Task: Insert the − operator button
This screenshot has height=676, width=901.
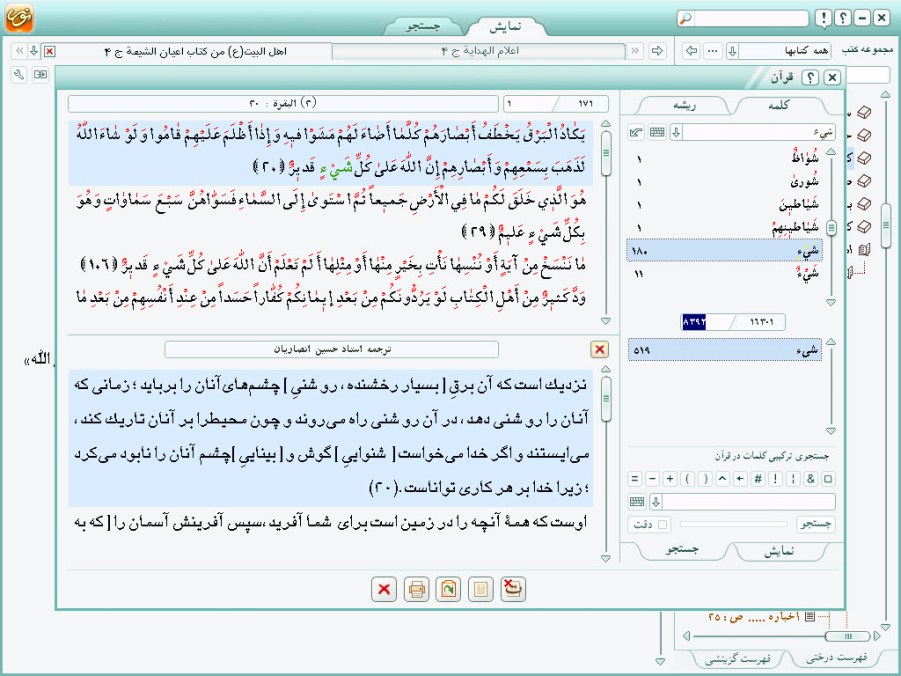Action: pos(652,478)
